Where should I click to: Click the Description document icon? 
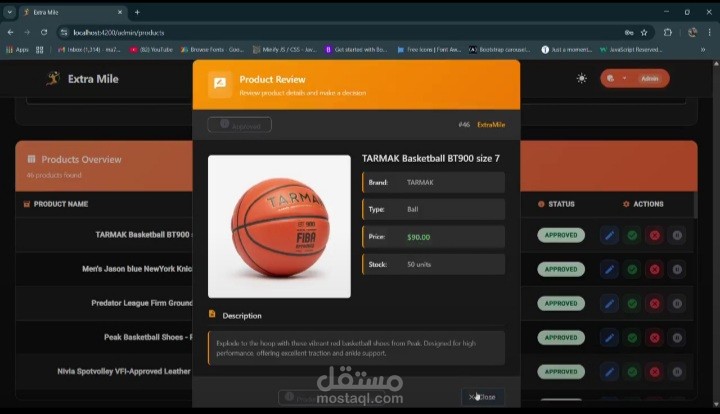[x=212, y=314]
